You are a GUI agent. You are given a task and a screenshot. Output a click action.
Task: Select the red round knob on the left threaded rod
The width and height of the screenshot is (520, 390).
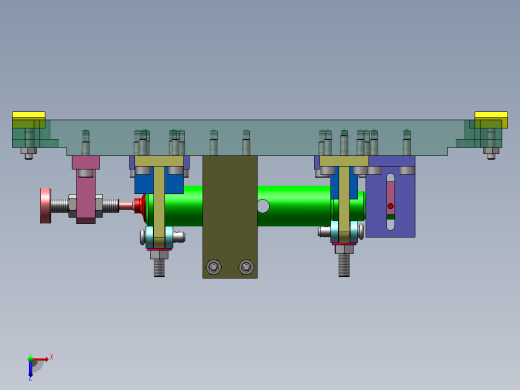pyautogui.click(x=46, y=206)
